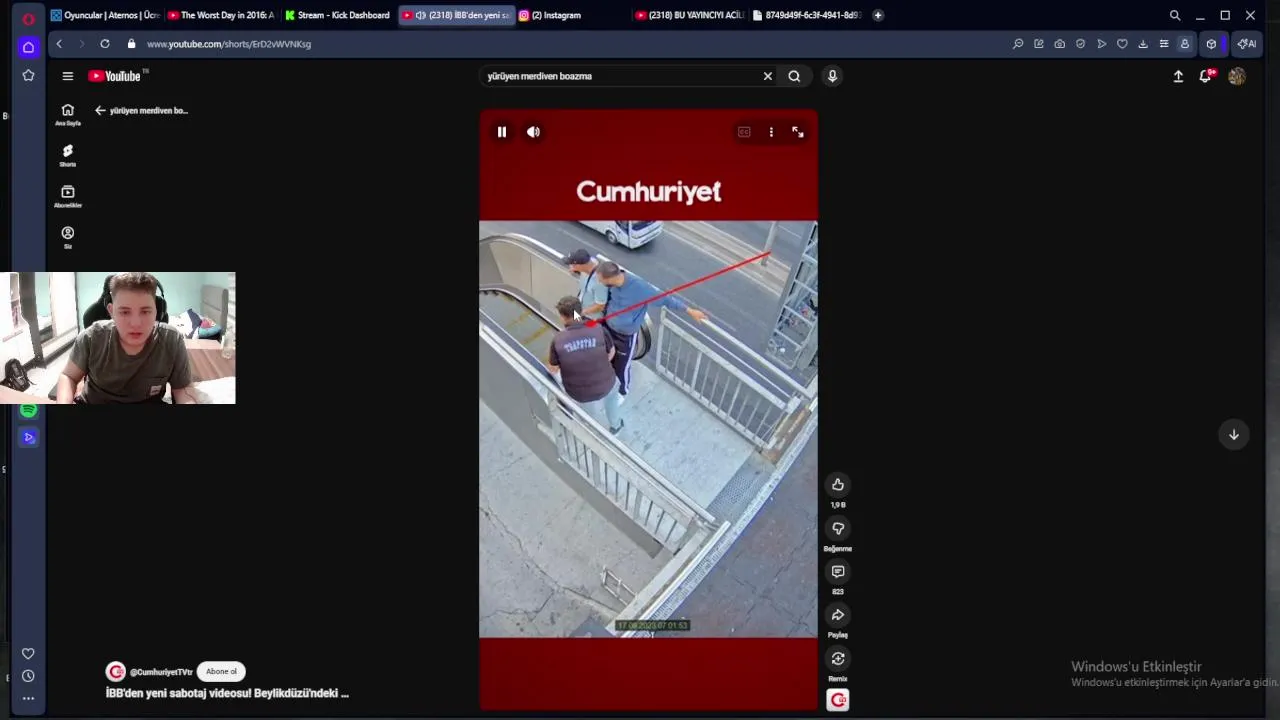Screen dimensions: 1280x720
Task: Switch to (2) Instagram tab
Action: [572, 15]
